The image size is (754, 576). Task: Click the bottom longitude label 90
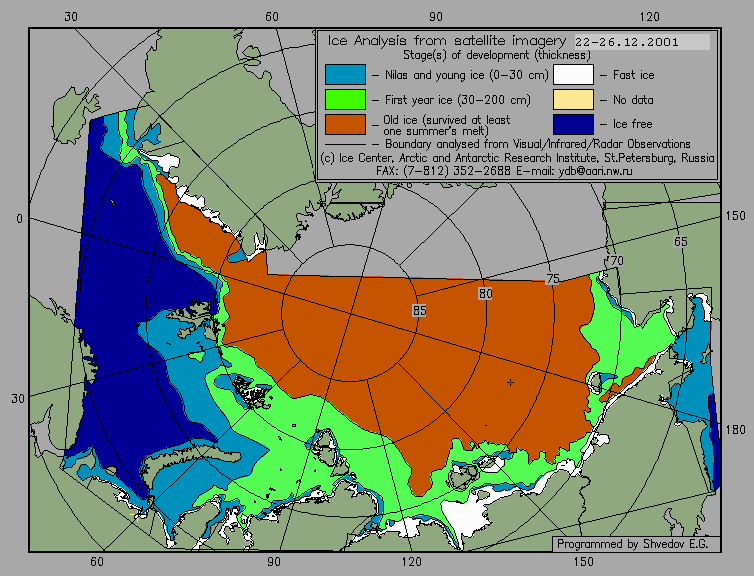coord(274,561)
